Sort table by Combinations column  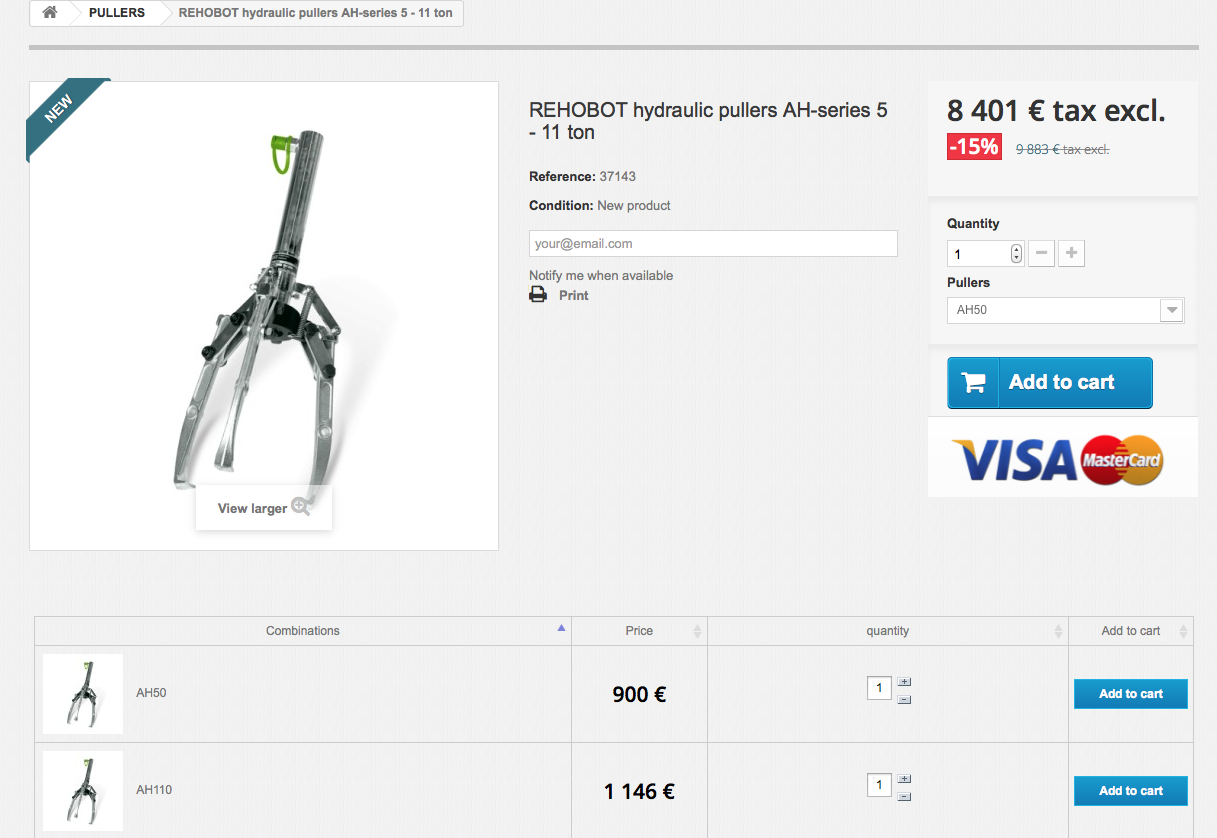pyautogui.click(x=303, y=631)
